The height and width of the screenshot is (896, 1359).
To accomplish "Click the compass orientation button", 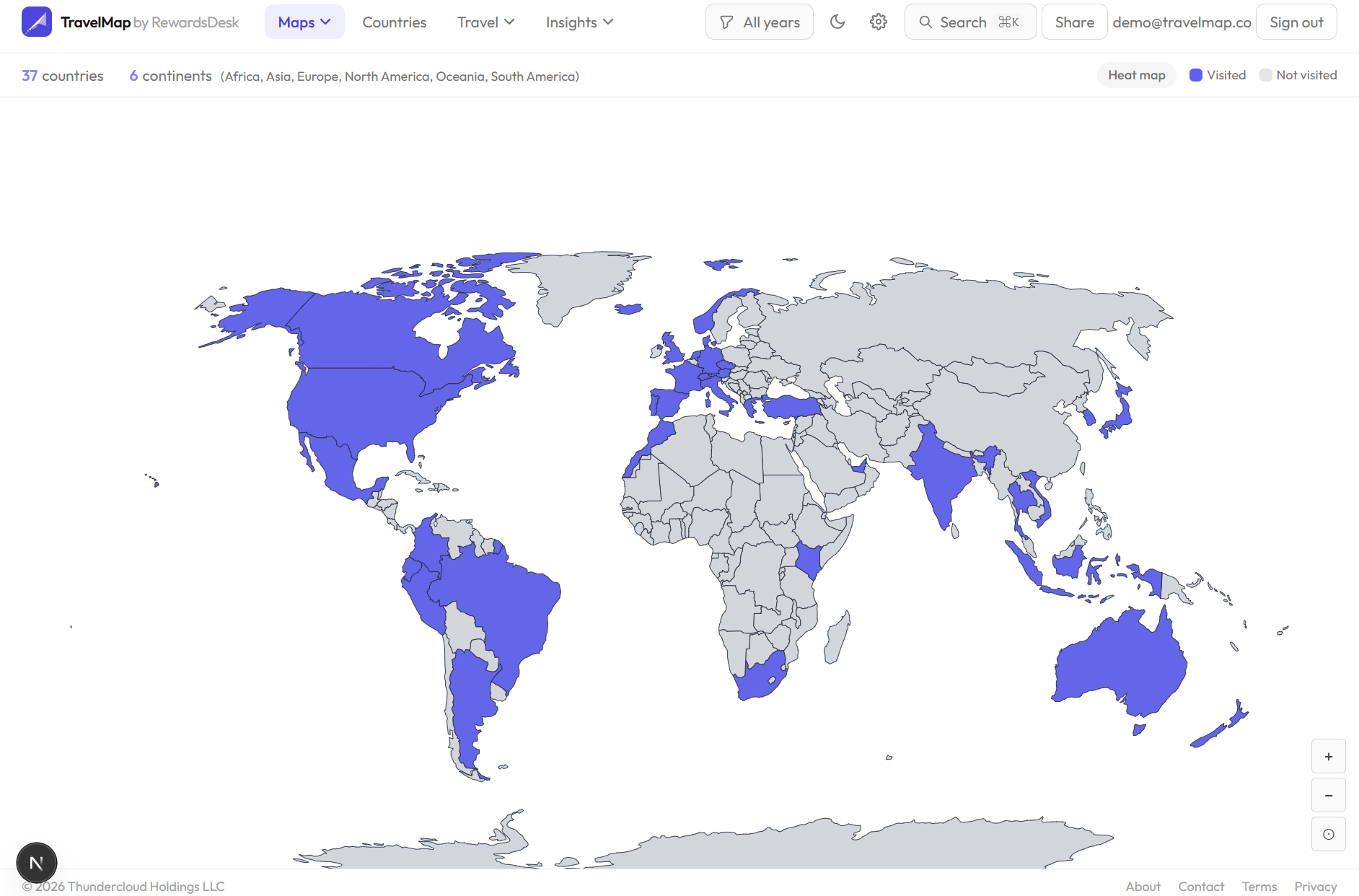I will (x=37, y=862).
